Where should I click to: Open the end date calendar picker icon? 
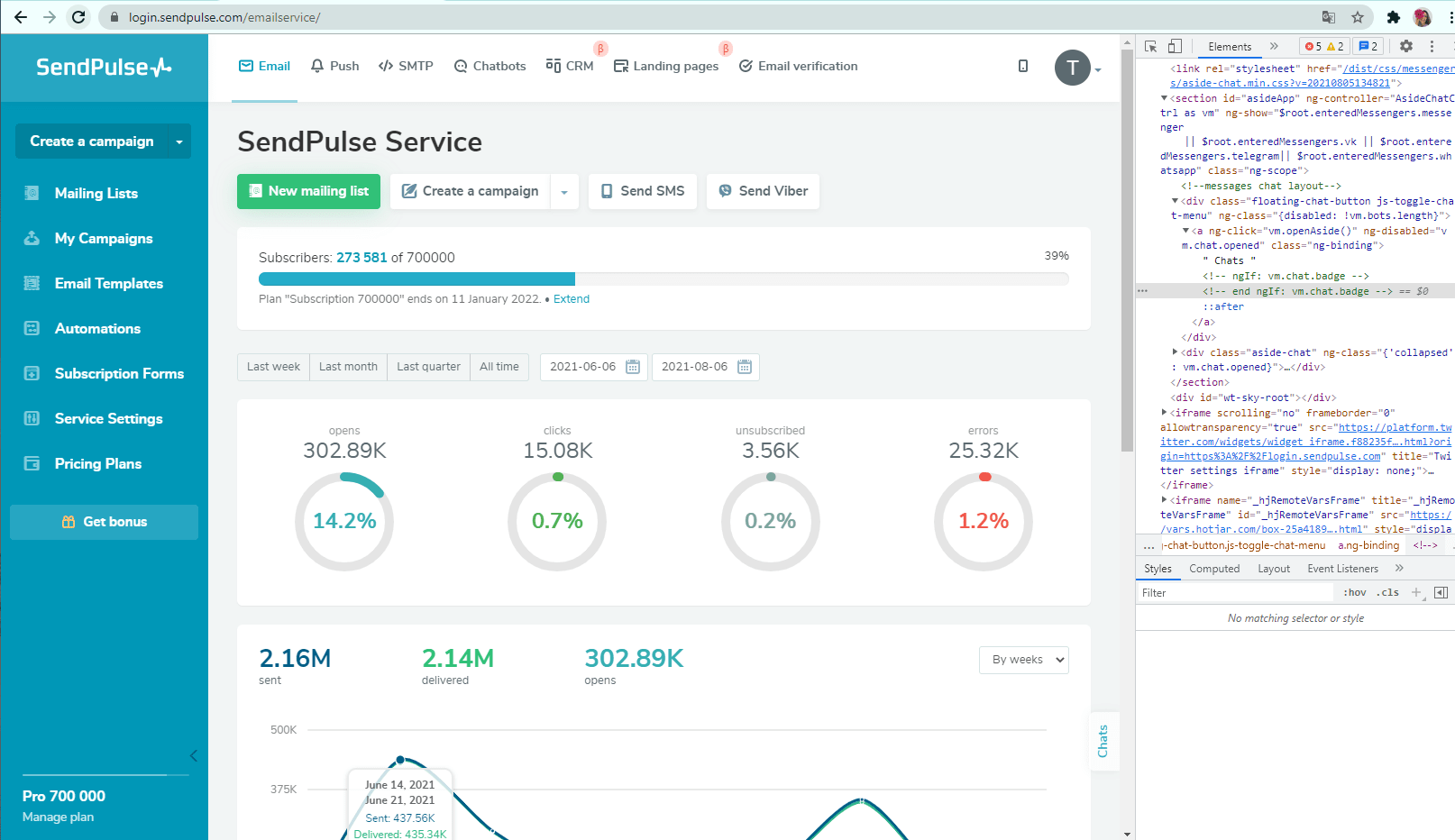[745, 367]
